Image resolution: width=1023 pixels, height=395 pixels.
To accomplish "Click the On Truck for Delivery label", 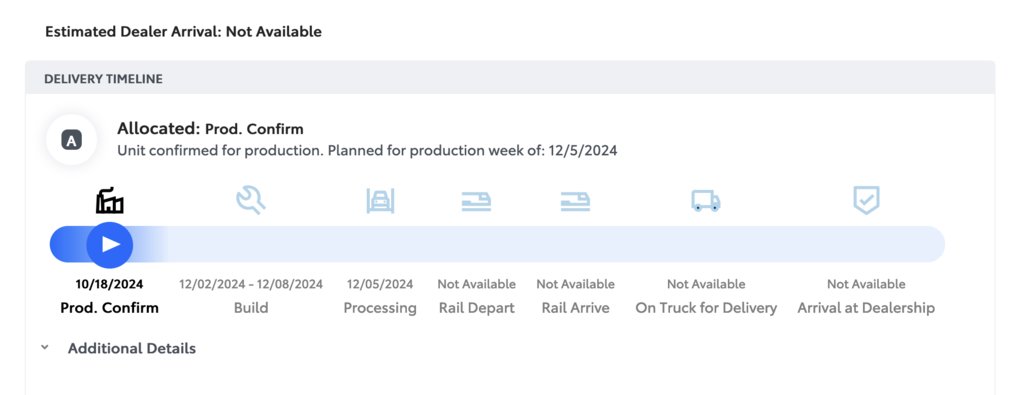I will [x=706, y=308].
